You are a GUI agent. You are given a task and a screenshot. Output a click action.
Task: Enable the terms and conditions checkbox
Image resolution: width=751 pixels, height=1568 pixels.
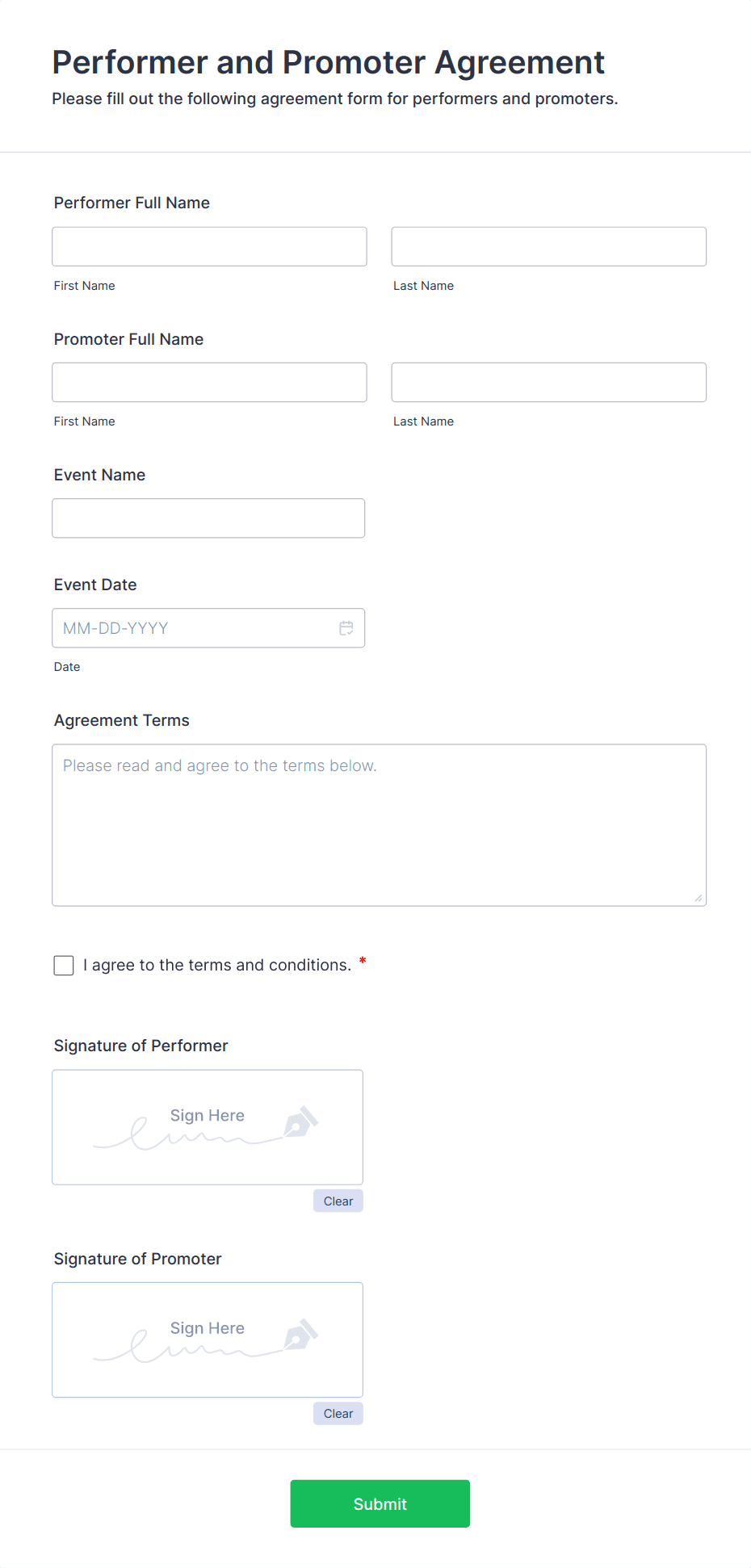[x=63, y=965]
